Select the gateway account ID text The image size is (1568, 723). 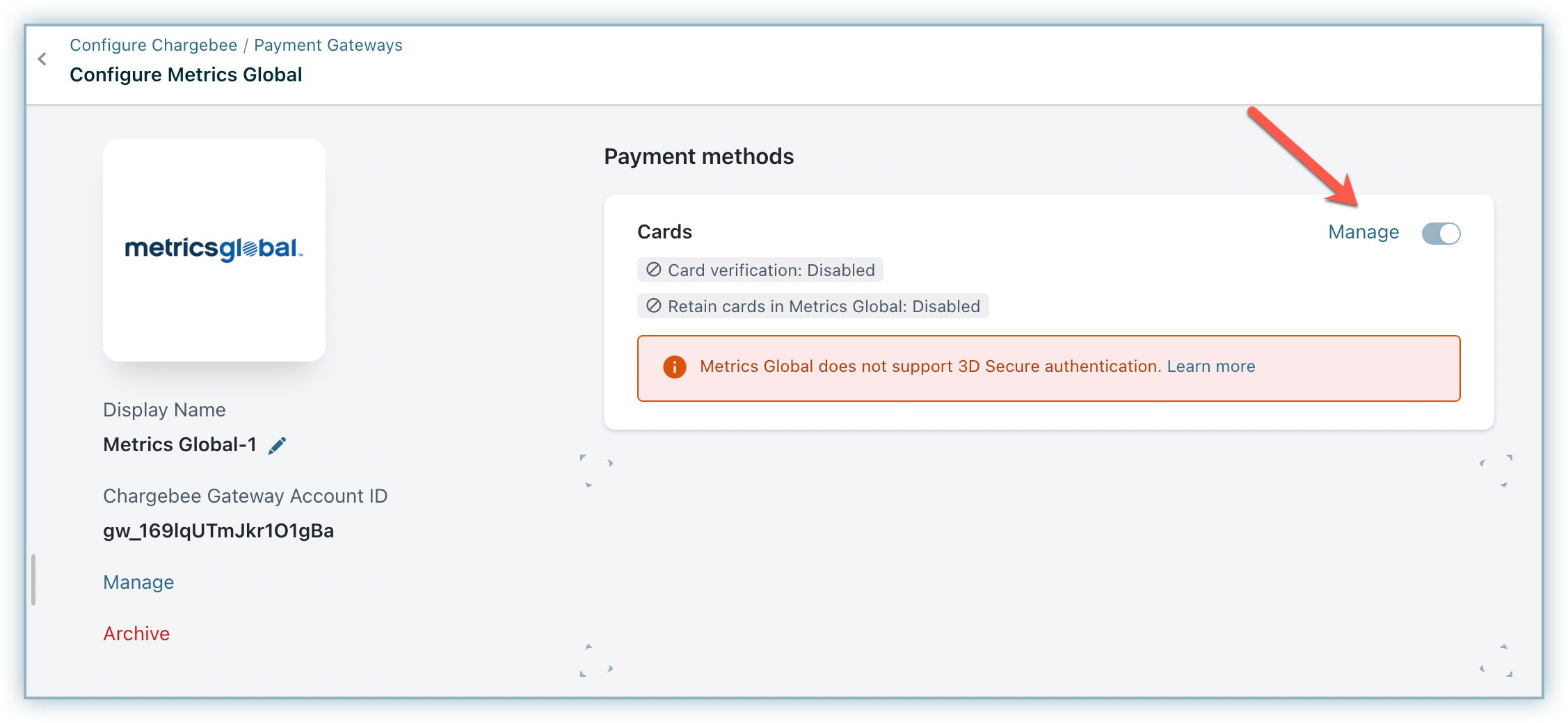[218, 531]
